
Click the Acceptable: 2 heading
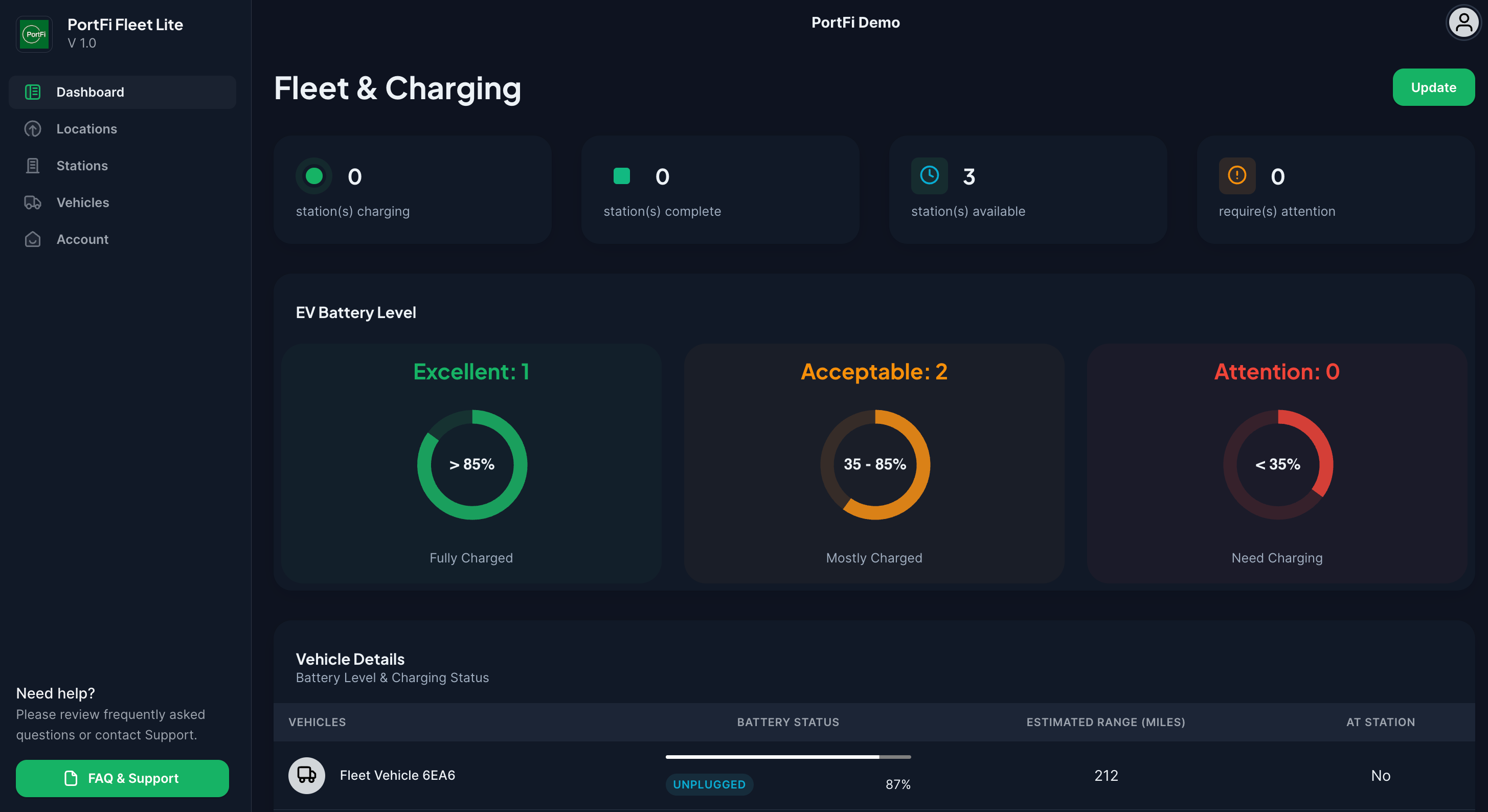coord(874,371)
